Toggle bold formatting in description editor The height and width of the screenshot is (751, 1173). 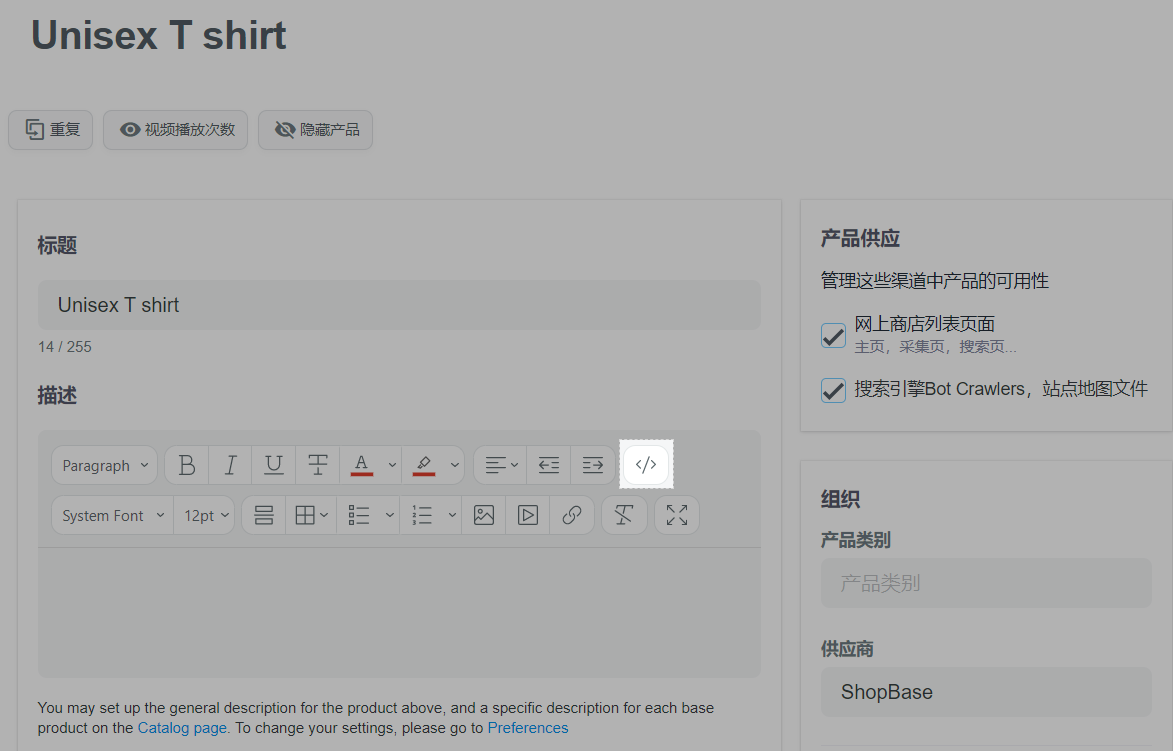[x=187, y=465]
